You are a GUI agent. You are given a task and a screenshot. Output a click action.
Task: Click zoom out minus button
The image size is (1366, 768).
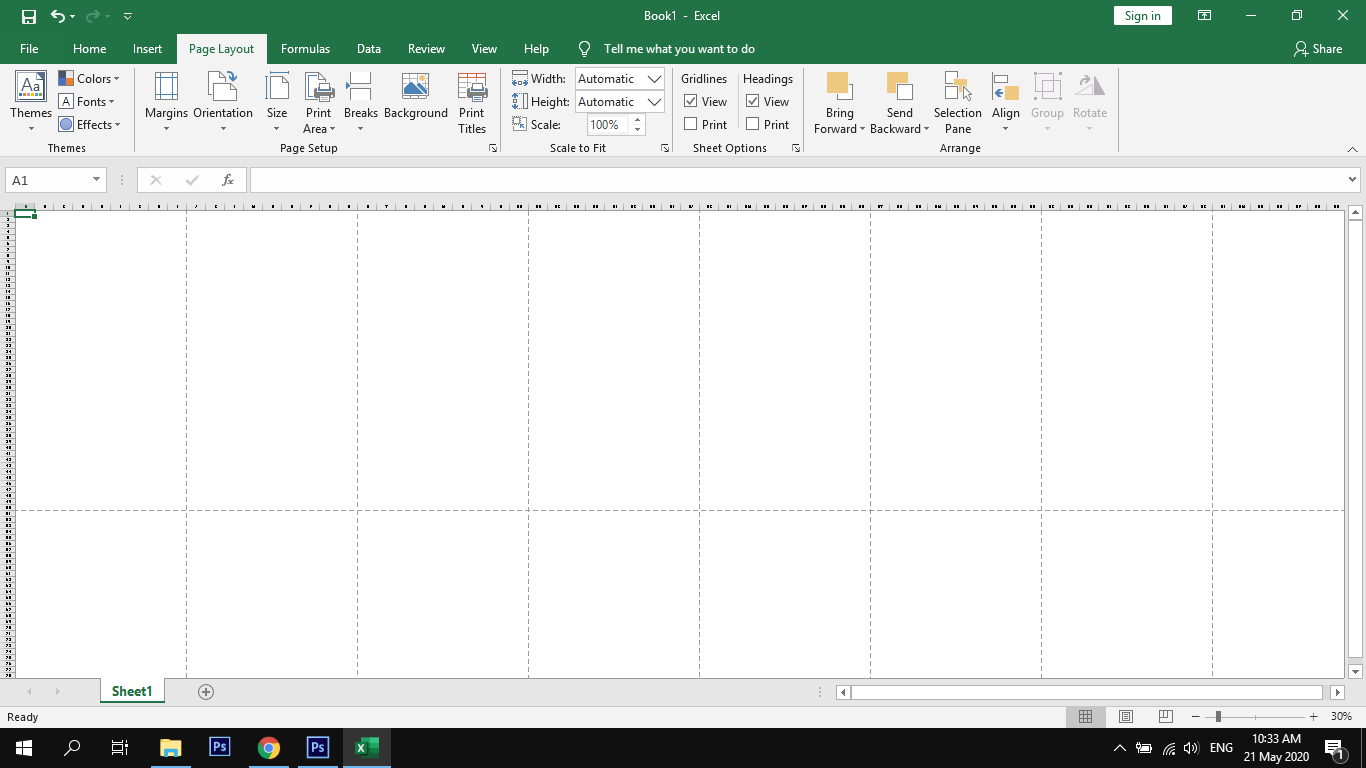click(x=1195, y=717)
